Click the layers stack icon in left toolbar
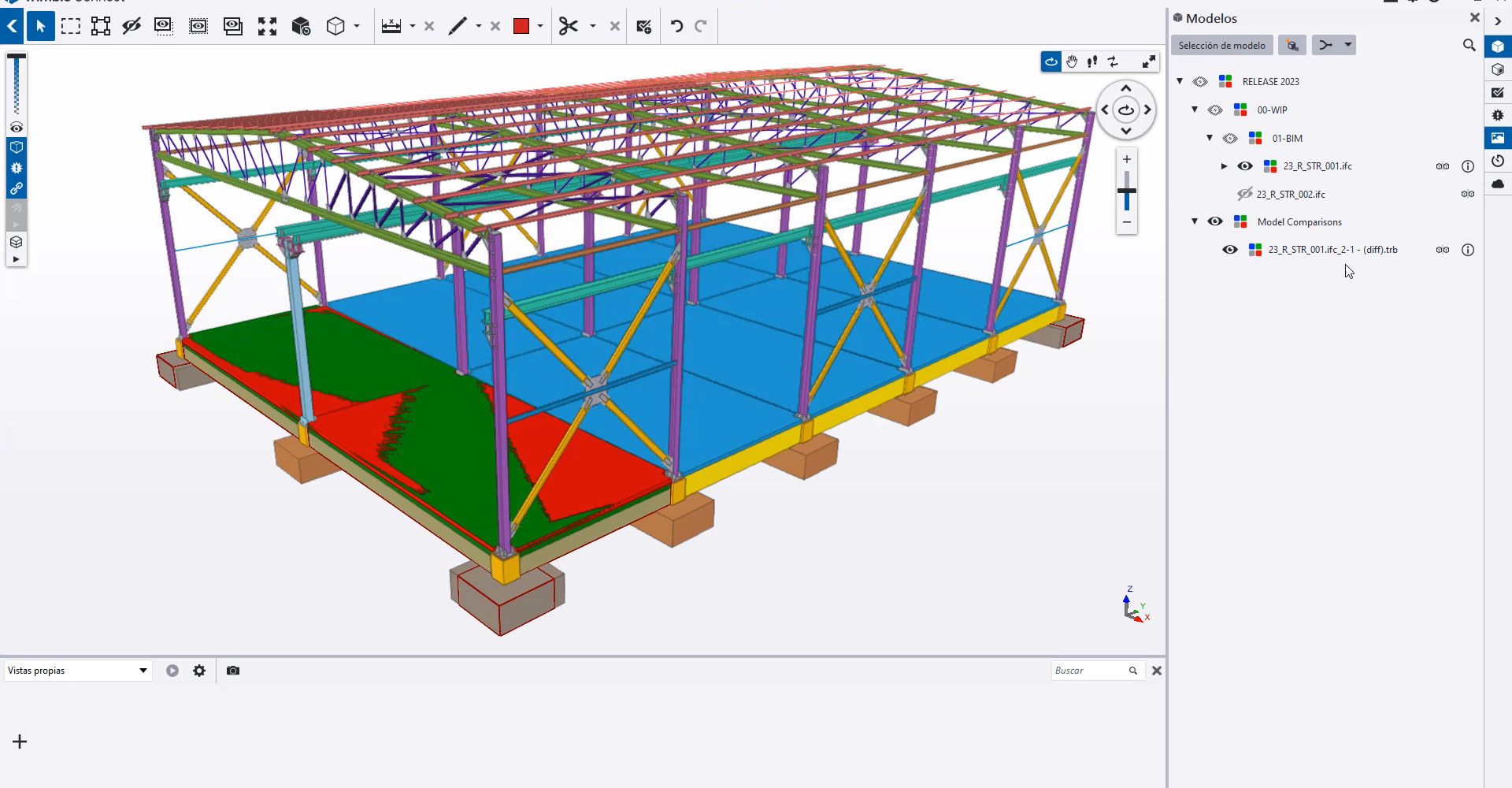The width and height of the screenshot is (1512, 788). (17, 242)
